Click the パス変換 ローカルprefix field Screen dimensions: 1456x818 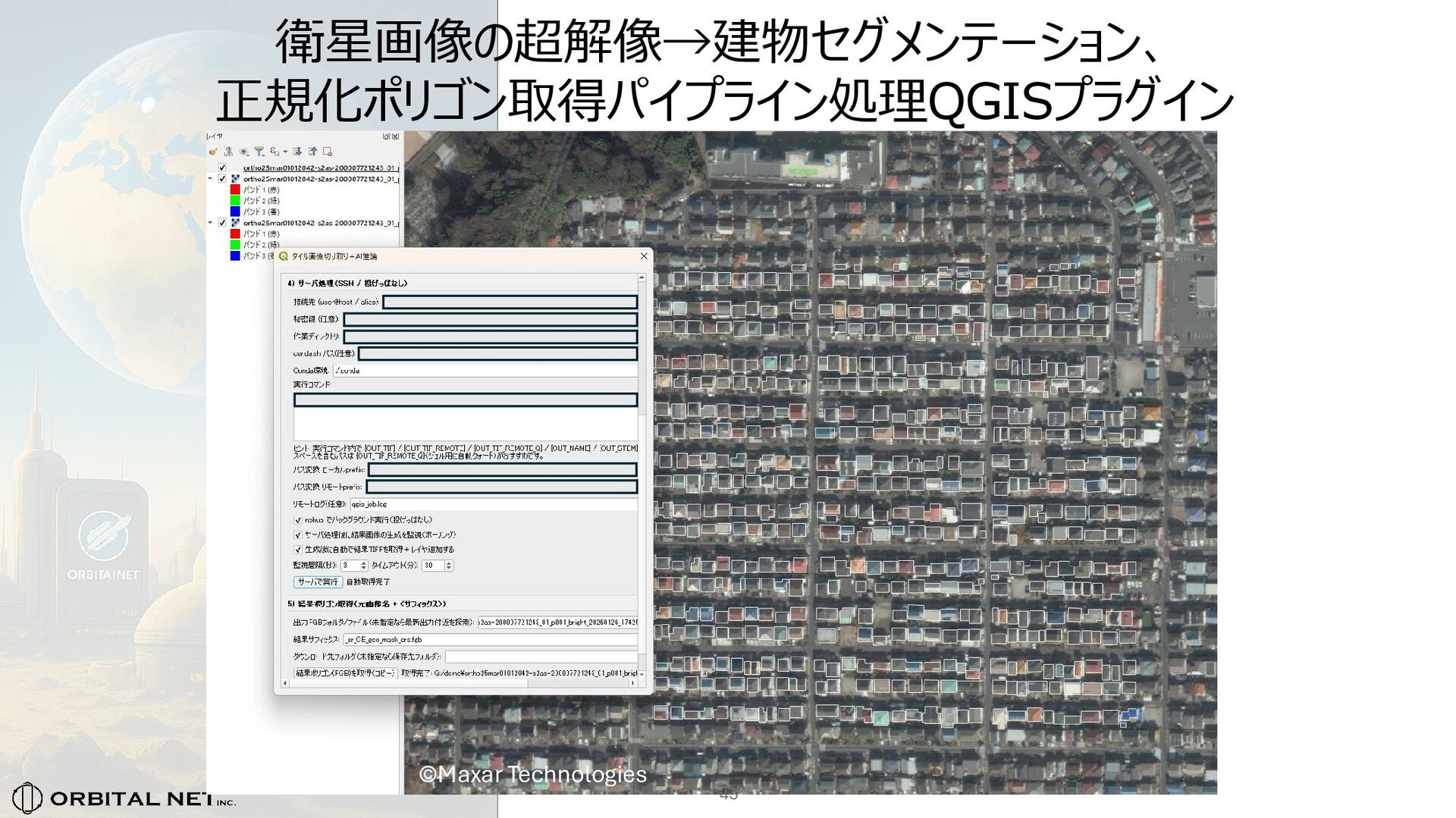(x=502, y=470)
